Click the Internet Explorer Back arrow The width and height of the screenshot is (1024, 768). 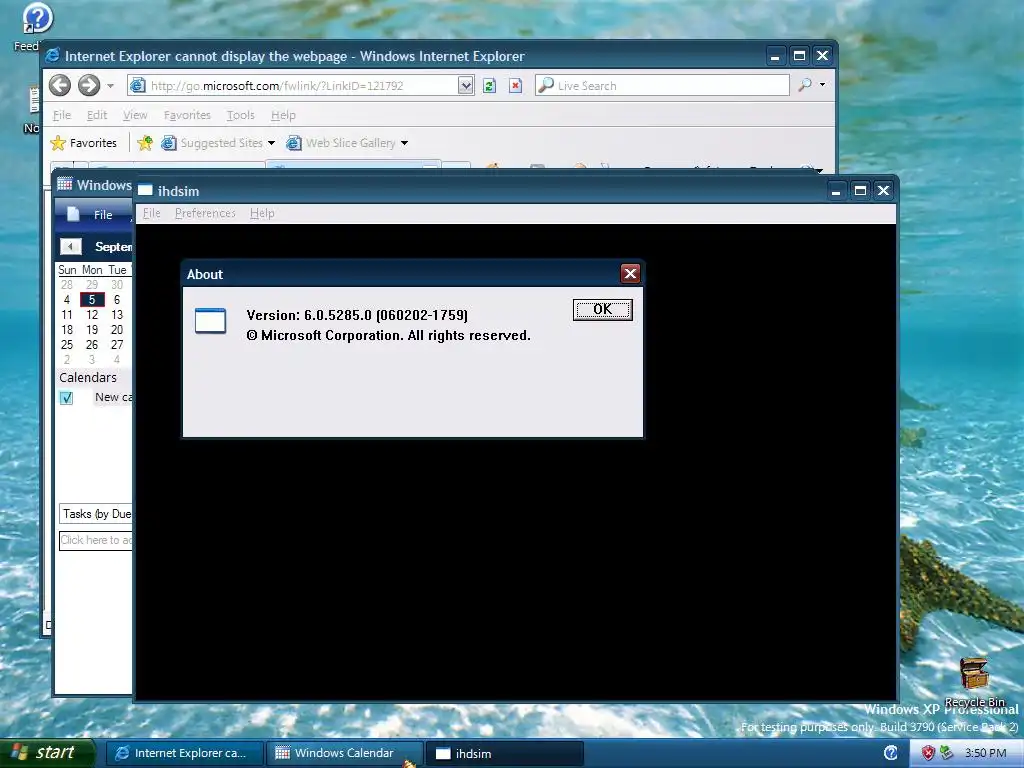(x=60, y=85)
